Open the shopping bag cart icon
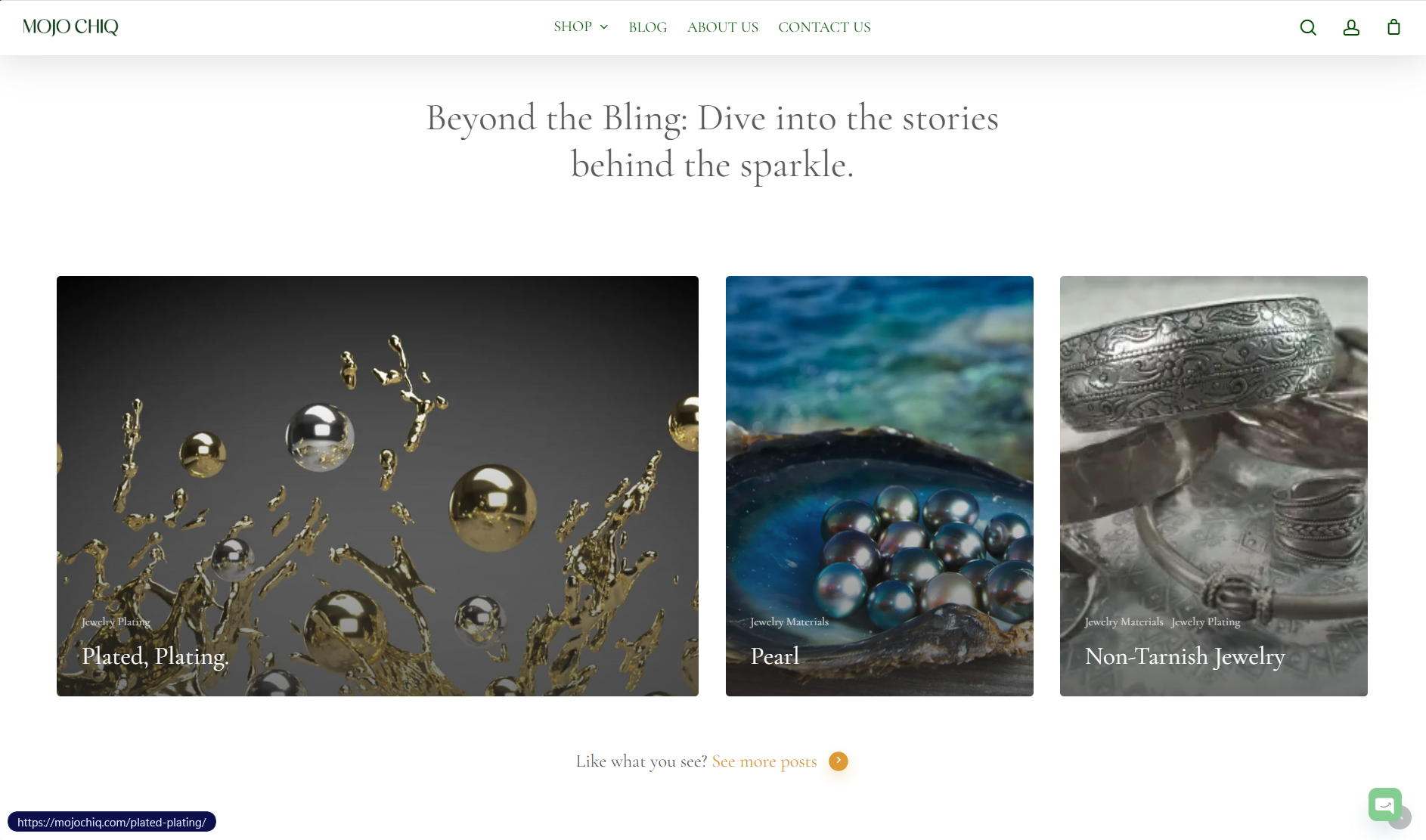Screen dimensions: 1426x840 pyautogui.click(x=1393, y=27)
